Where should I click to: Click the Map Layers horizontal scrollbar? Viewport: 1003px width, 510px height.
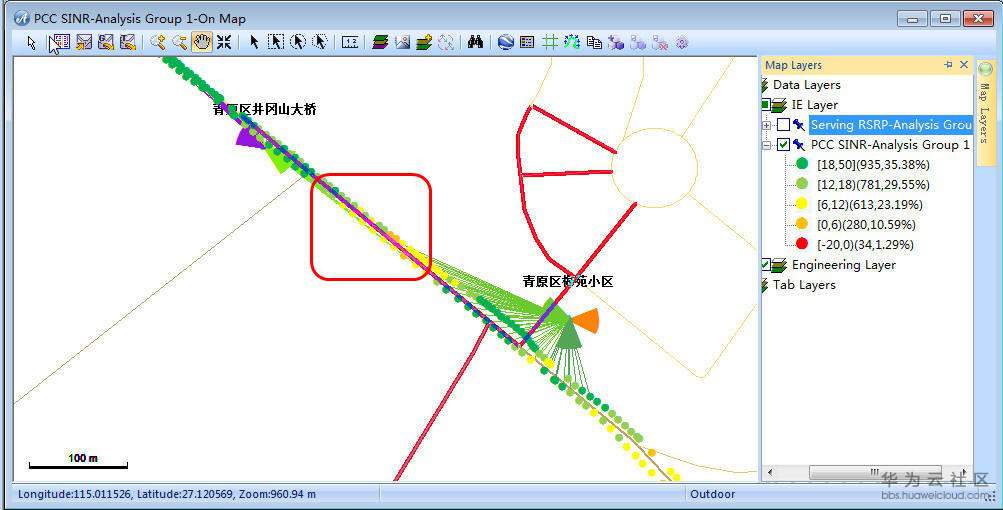869,472
